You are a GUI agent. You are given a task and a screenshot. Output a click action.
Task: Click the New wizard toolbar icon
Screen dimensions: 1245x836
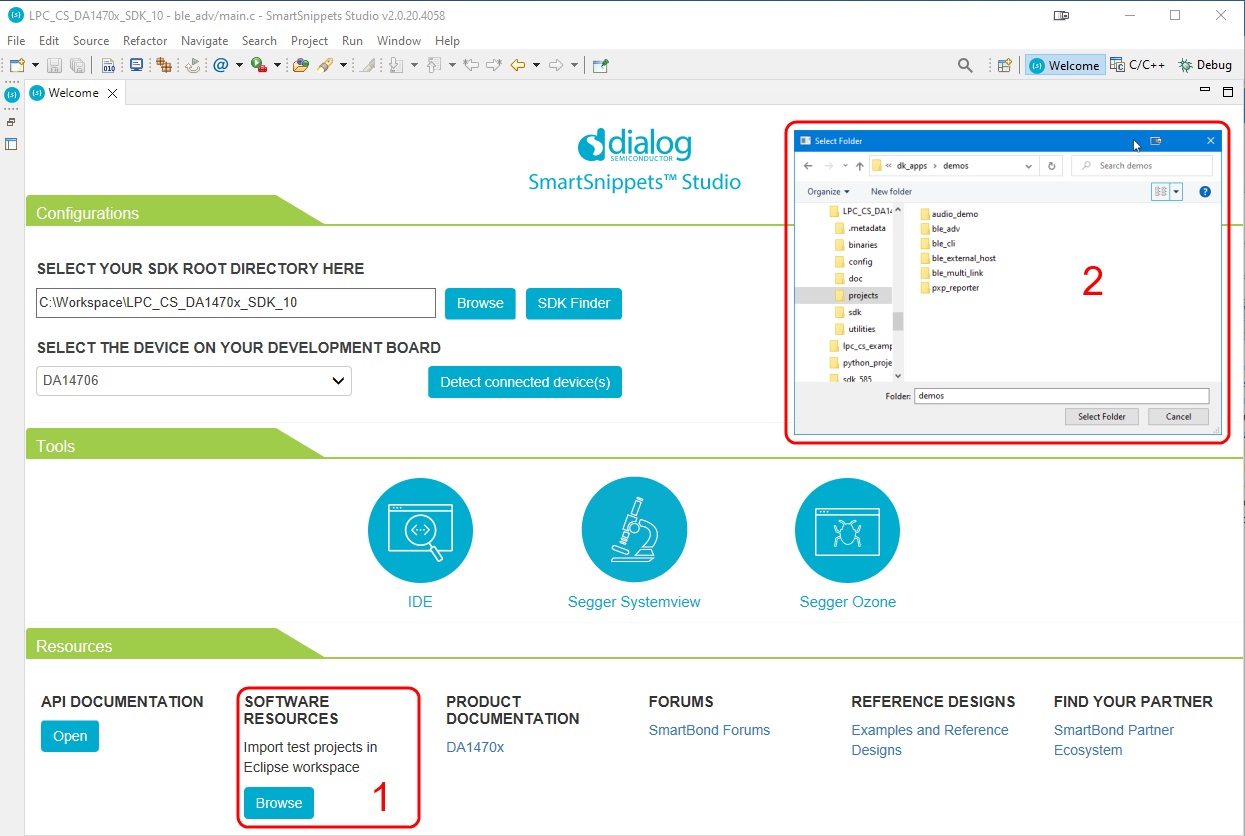[16, 65]
